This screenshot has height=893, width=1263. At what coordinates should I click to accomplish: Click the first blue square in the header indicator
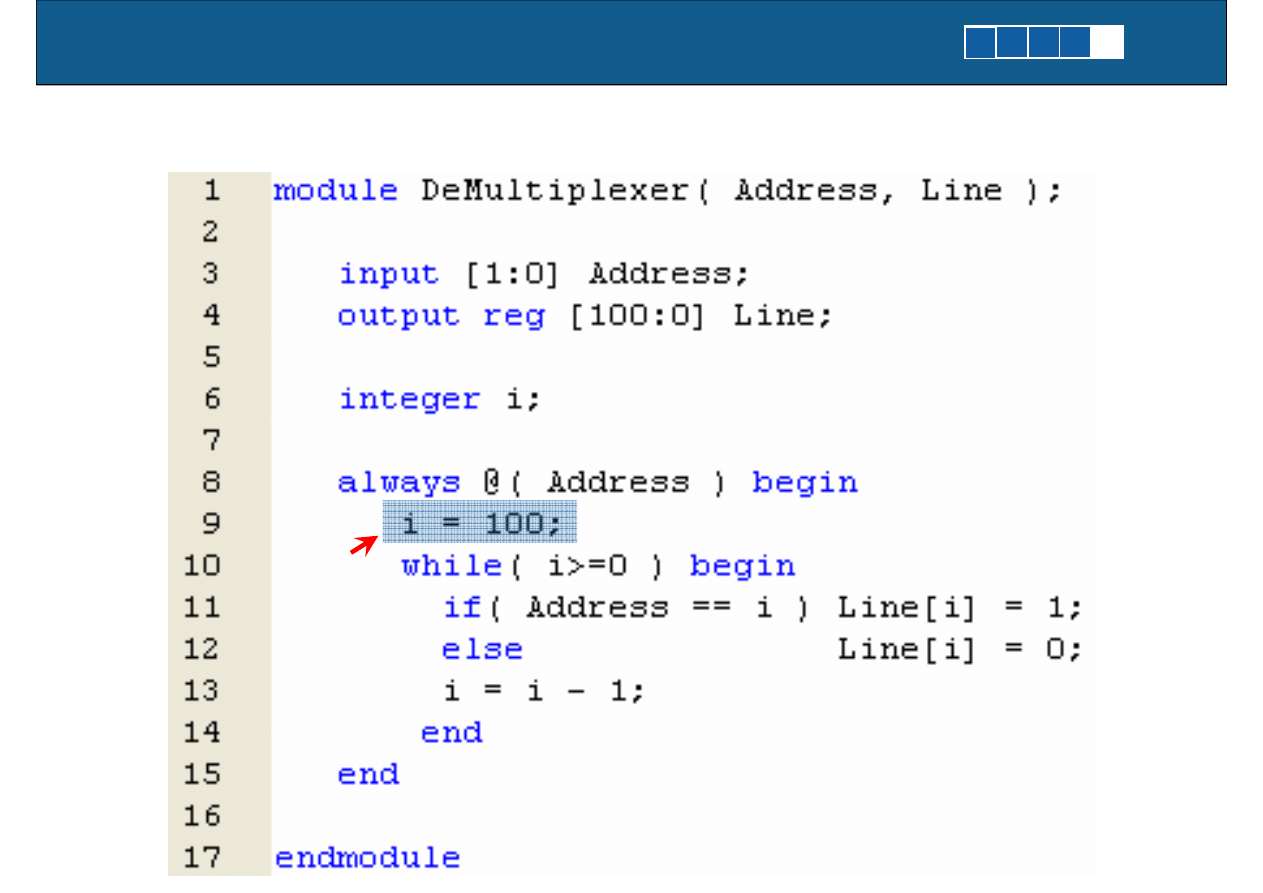coord(980,43)
